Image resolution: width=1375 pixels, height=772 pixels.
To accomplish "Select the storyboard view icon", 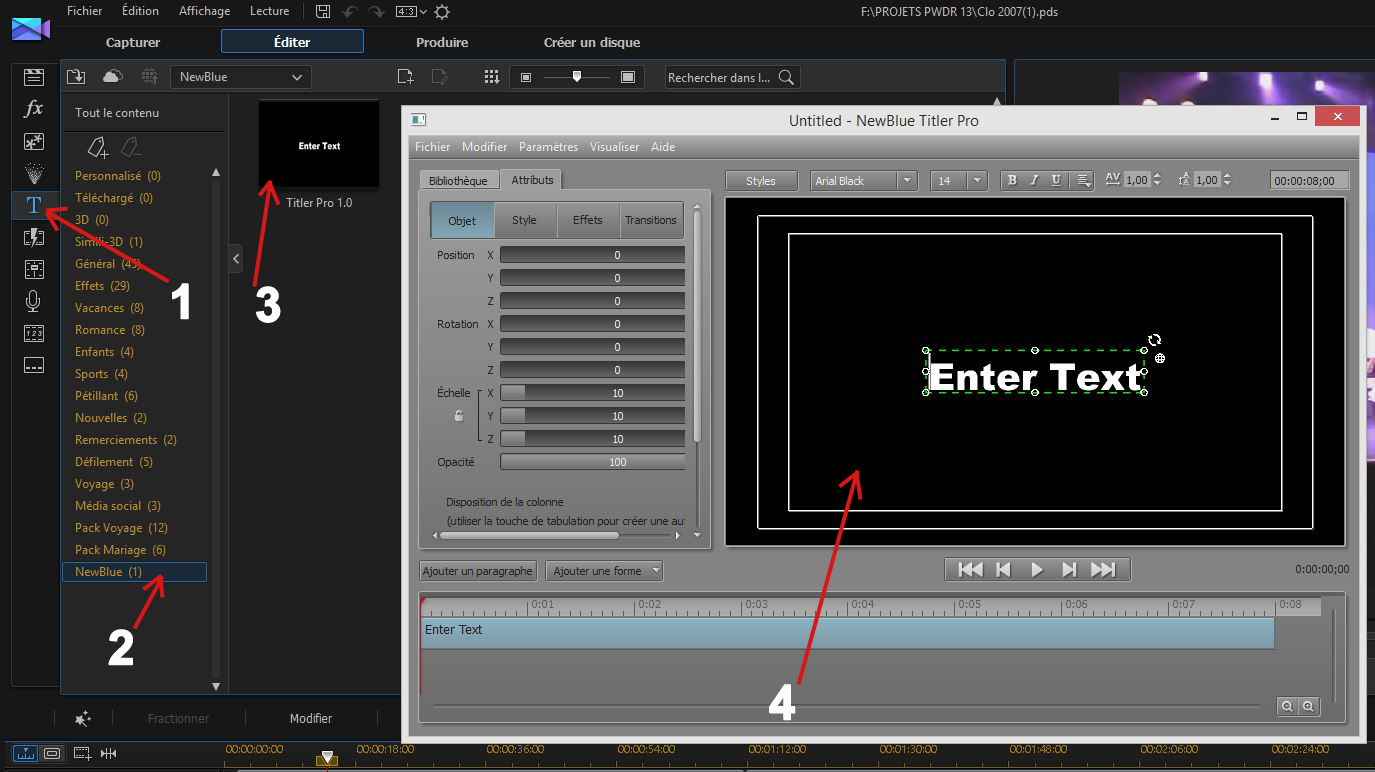I will point(52,753).
